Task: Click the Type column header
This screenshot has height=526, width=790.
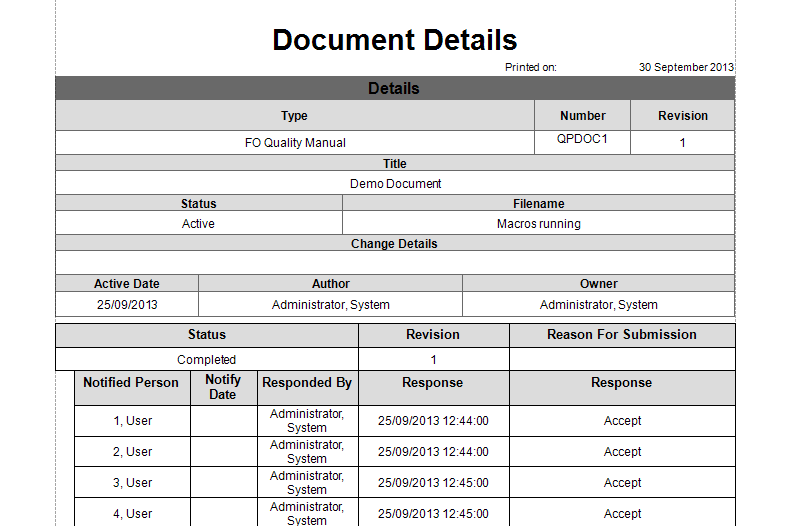Action: (x=295, y=115)
